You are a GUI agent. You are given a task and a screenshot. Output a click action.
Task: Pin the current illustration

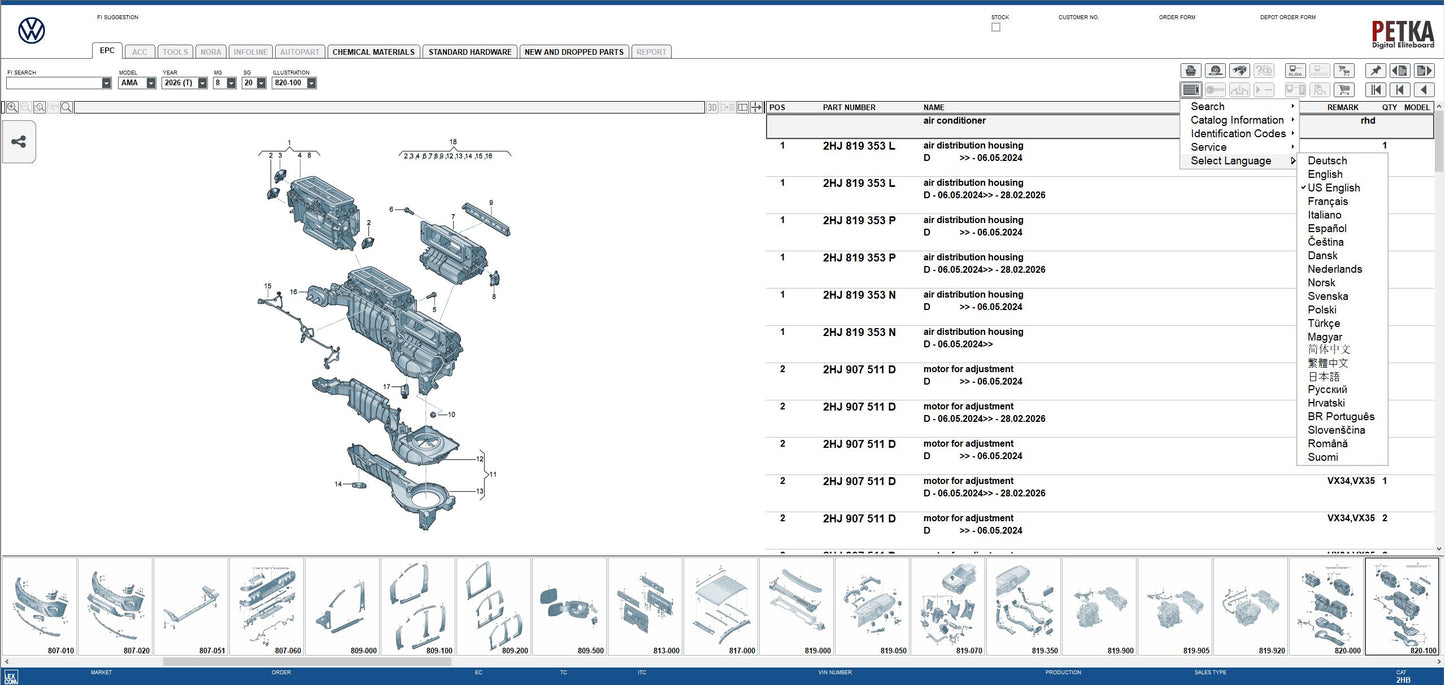point(1375,70)
